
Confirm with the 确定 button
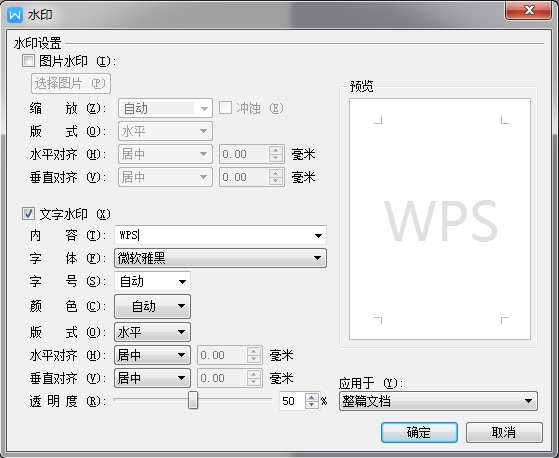419,433
